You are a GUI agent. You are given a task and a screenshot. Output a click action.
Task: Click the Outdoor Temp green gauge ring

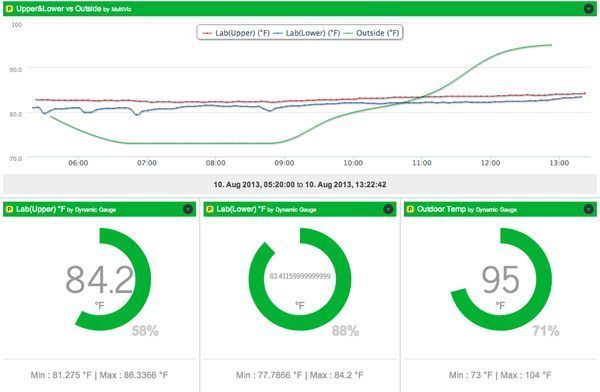[544, 279]
